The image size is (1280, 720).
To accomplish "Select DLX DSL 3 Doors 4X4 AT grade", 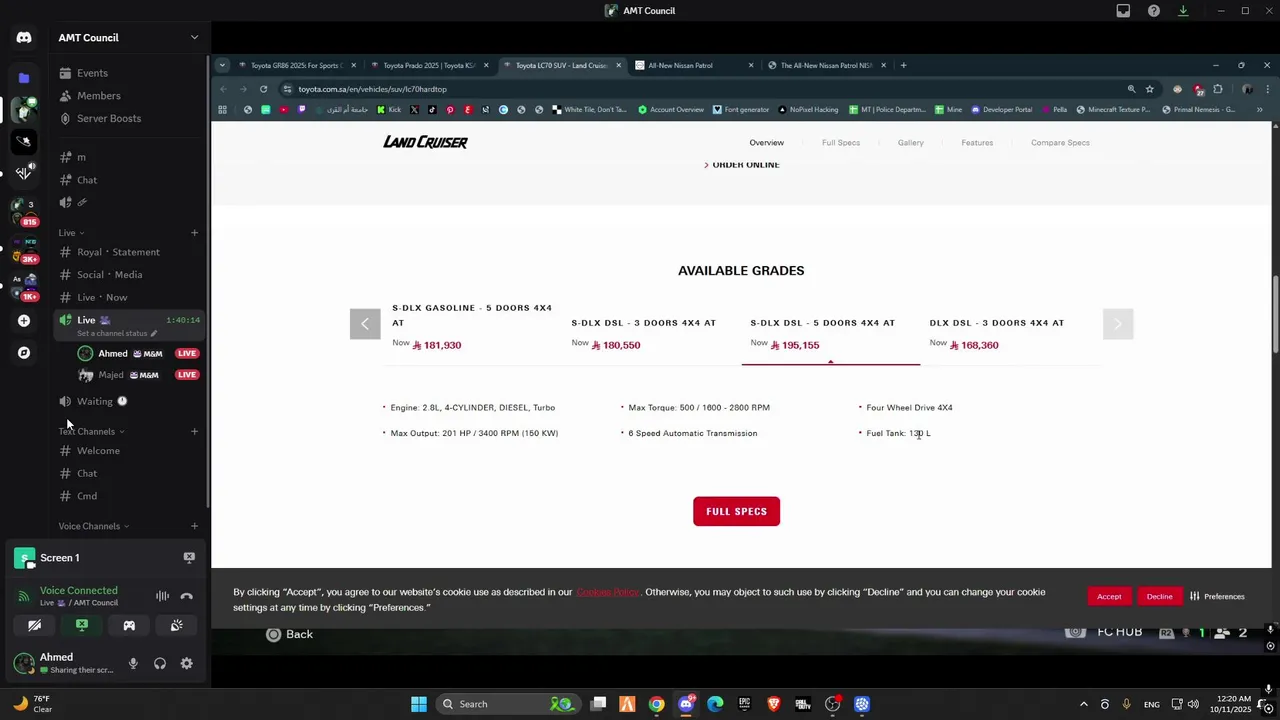I will tap(997, 334).
